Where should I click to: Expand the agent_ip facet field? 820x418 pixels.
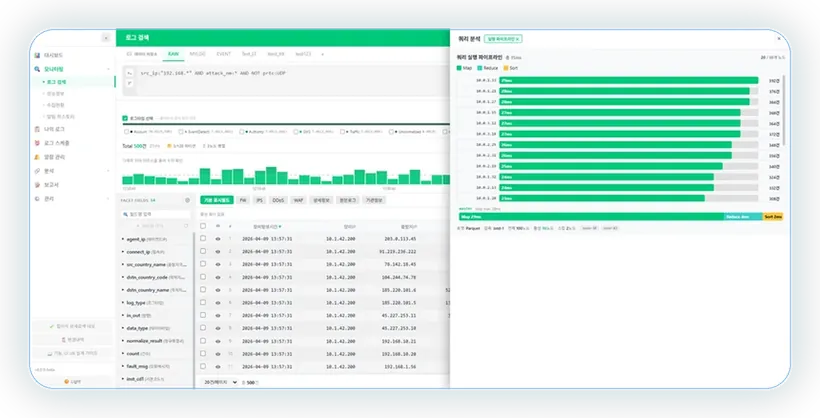[123, 239]
